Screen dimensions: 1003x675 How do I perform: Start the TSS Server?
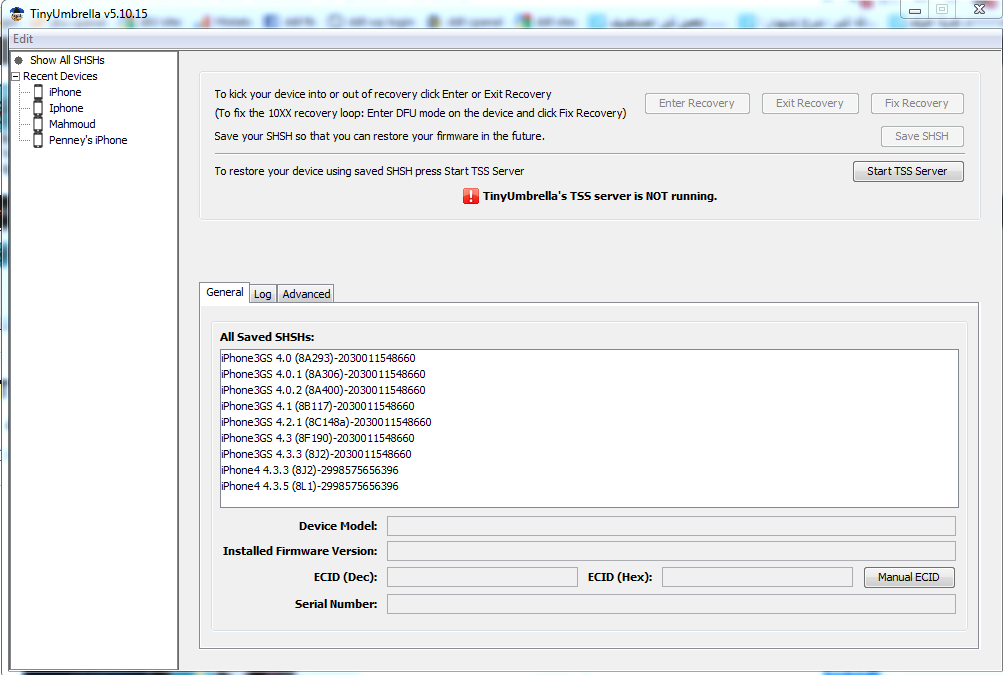[x=908, y=171]
